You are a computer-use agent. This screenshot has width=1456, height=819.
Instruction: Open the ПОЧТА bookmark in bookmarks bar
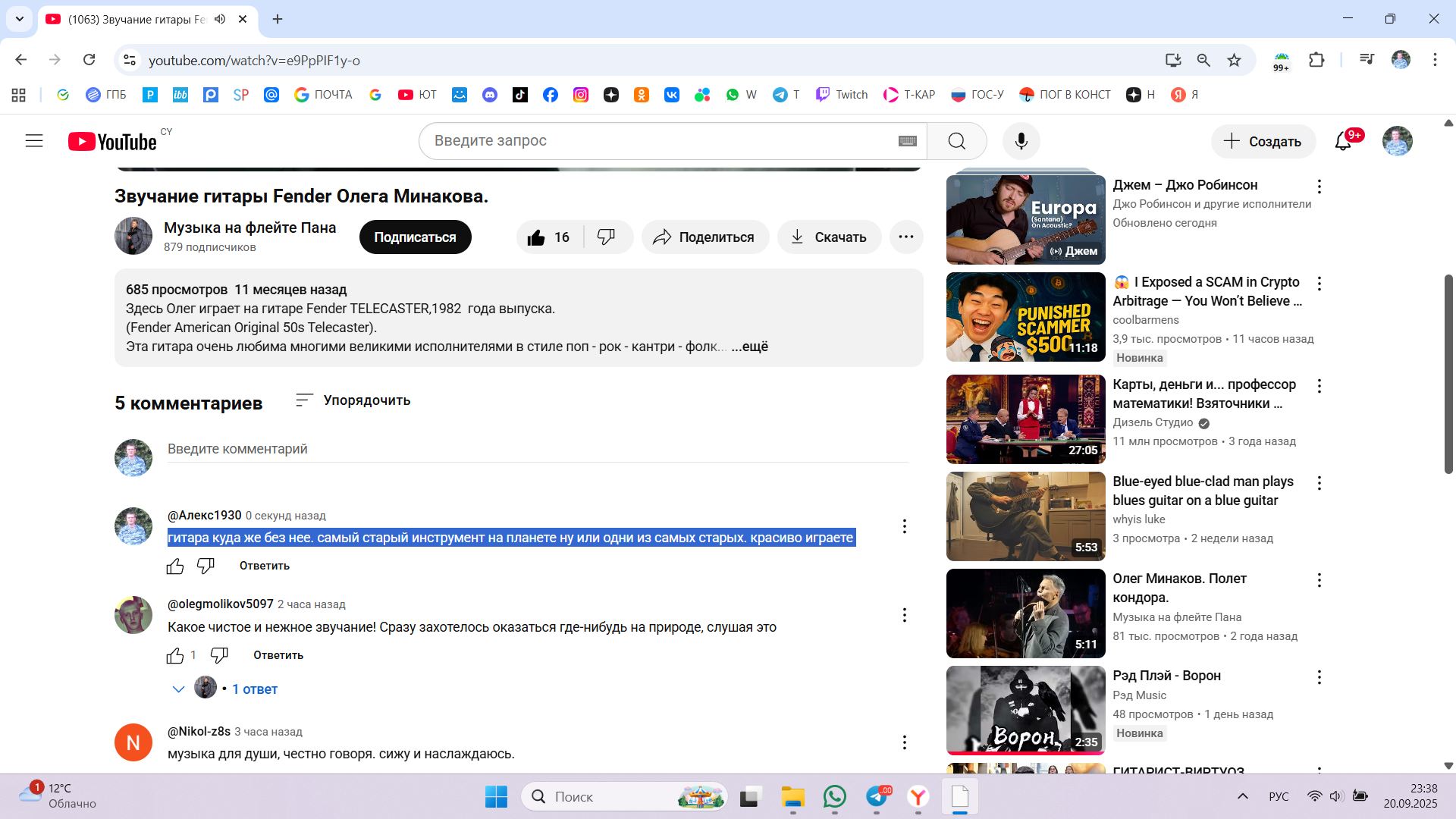coord(324,95)
